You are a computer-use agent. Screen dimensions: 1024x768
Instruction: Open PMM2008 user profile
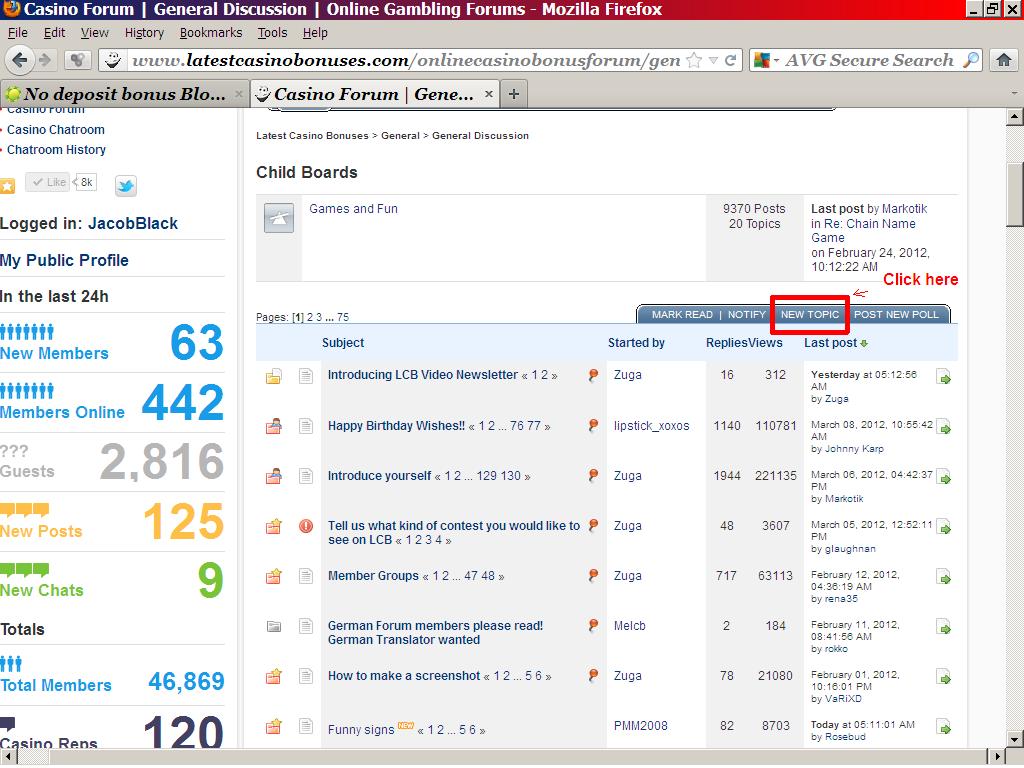(x=641, y=726)
